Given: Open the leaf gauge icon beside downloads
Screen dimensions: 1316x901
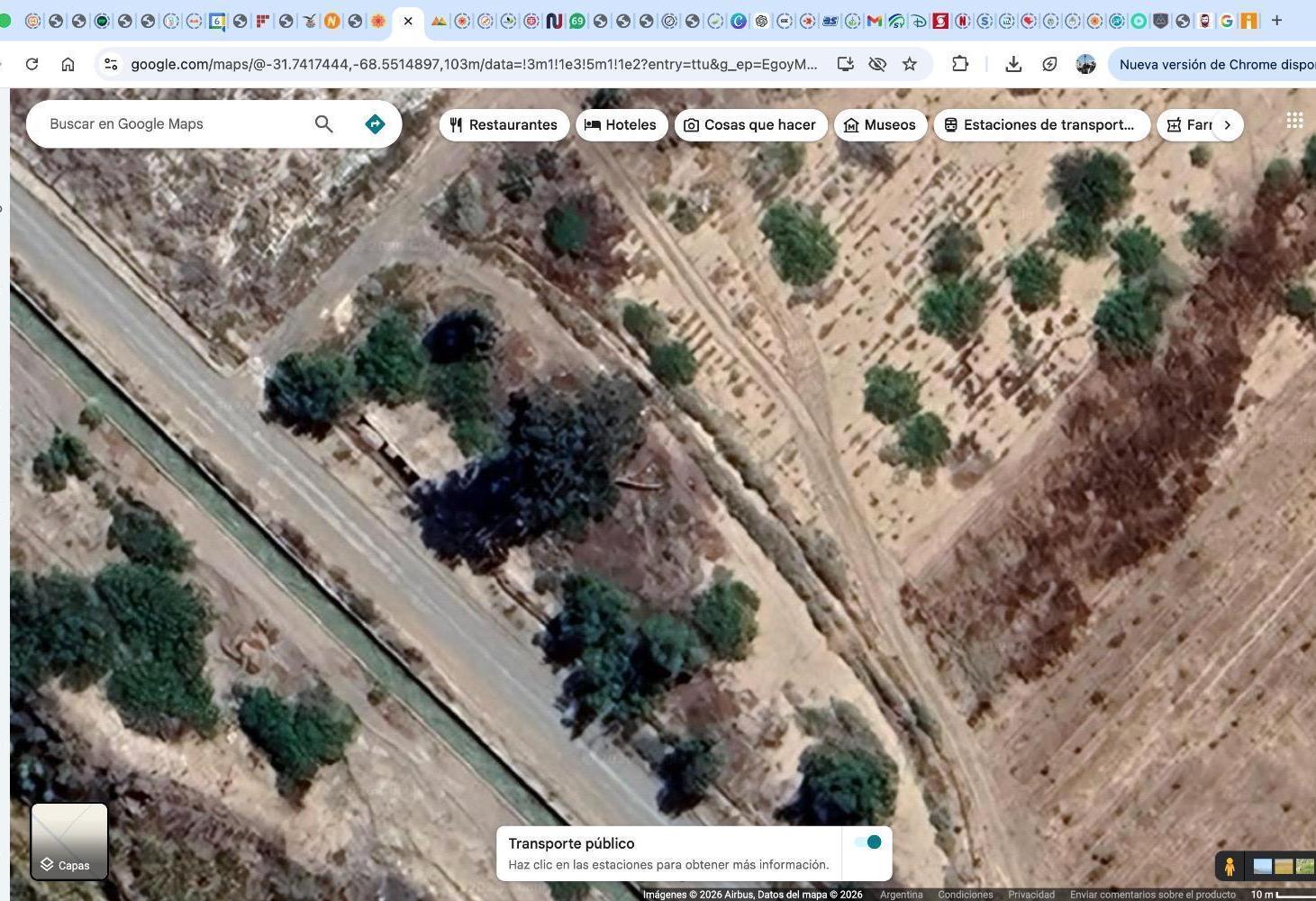Looking at the screenshot, I should [x=1049, y=64].
